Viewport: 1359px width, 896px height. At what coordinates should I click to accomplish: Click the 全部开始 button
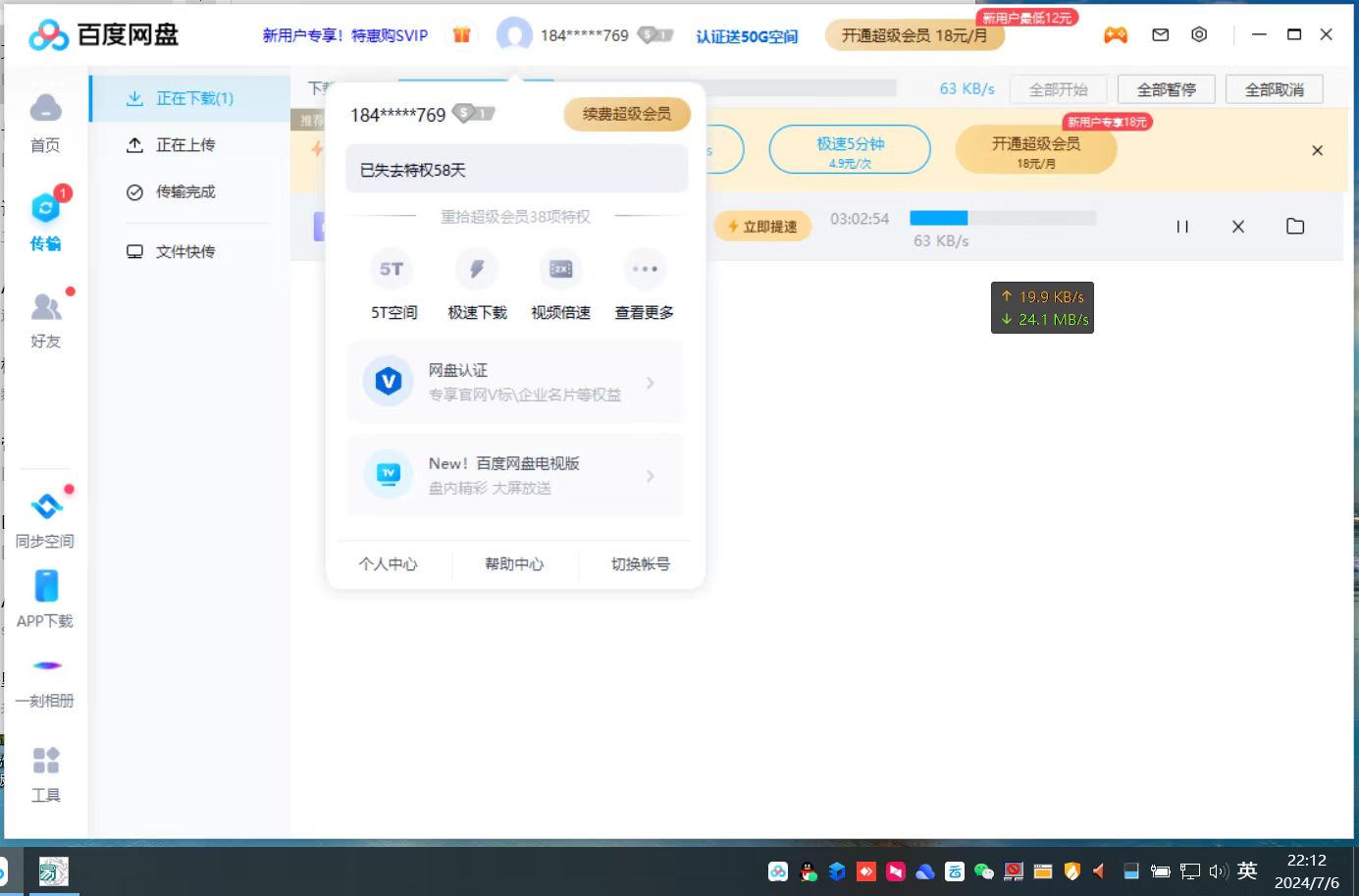tap(1058, 89)
